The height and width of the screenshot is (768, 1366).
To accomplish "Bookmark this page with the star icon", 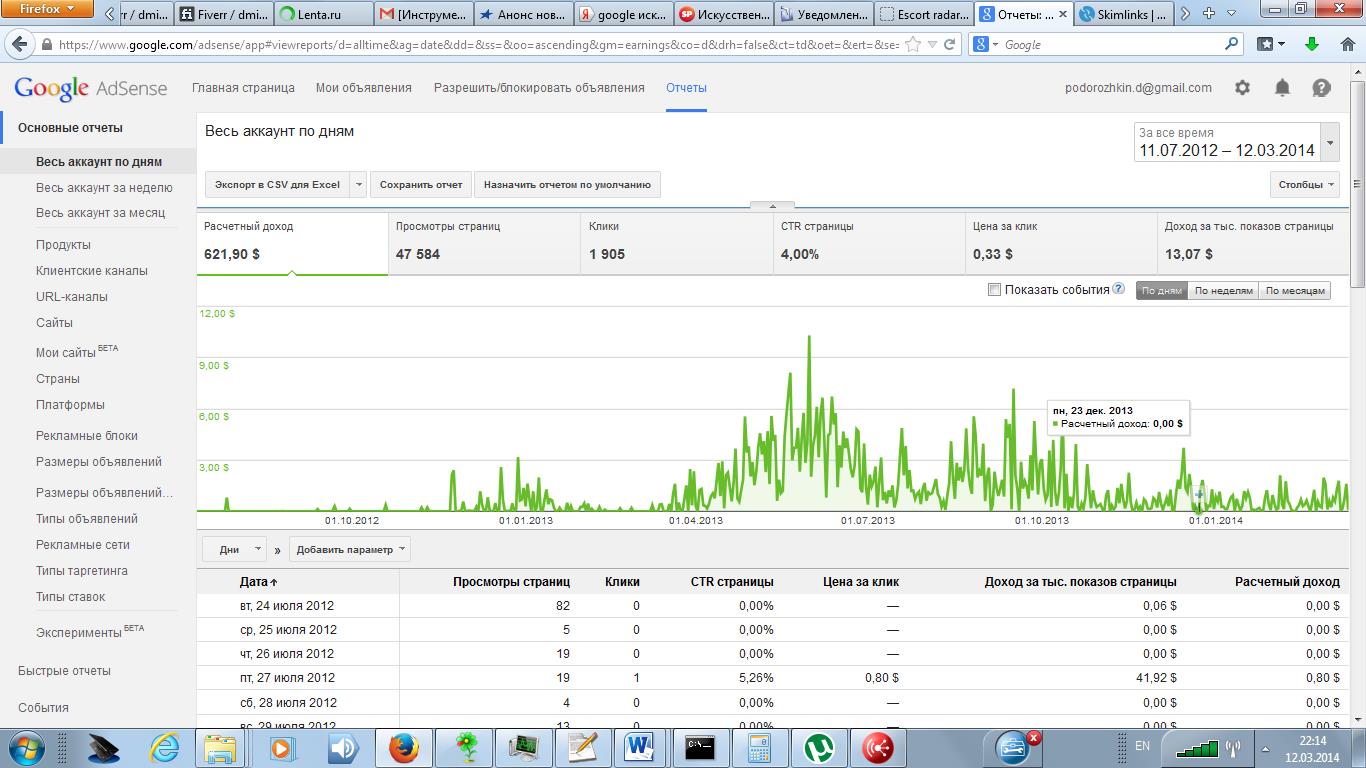I will 912,45.
